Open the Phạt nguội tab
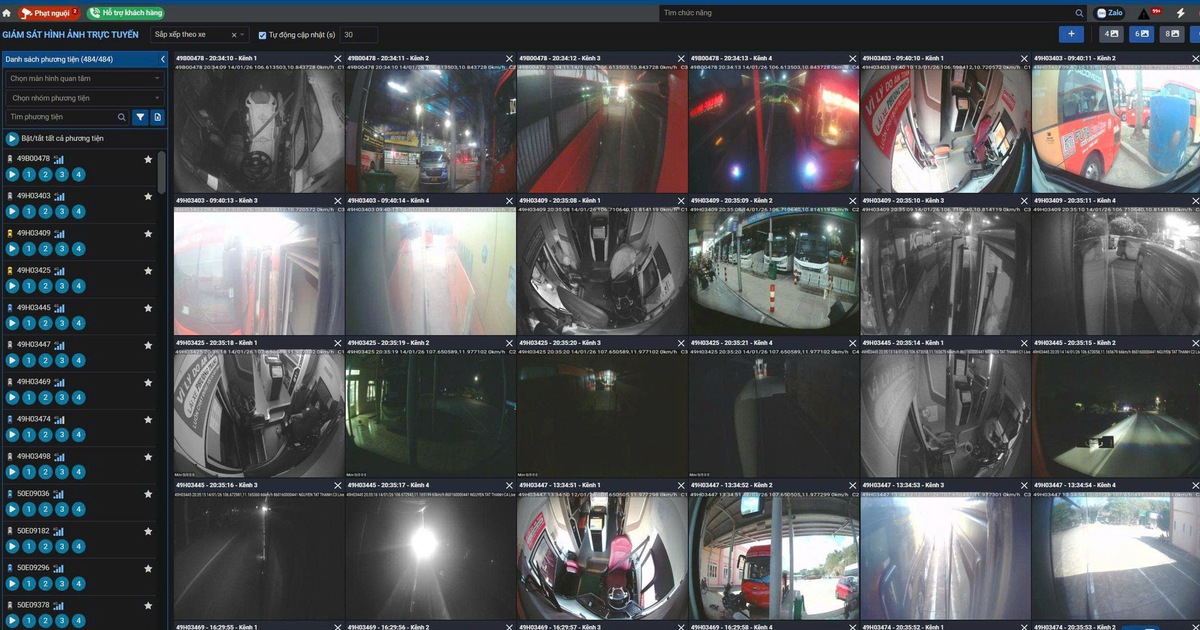The height and width of the screenshot is (630, 1200). 48,13
